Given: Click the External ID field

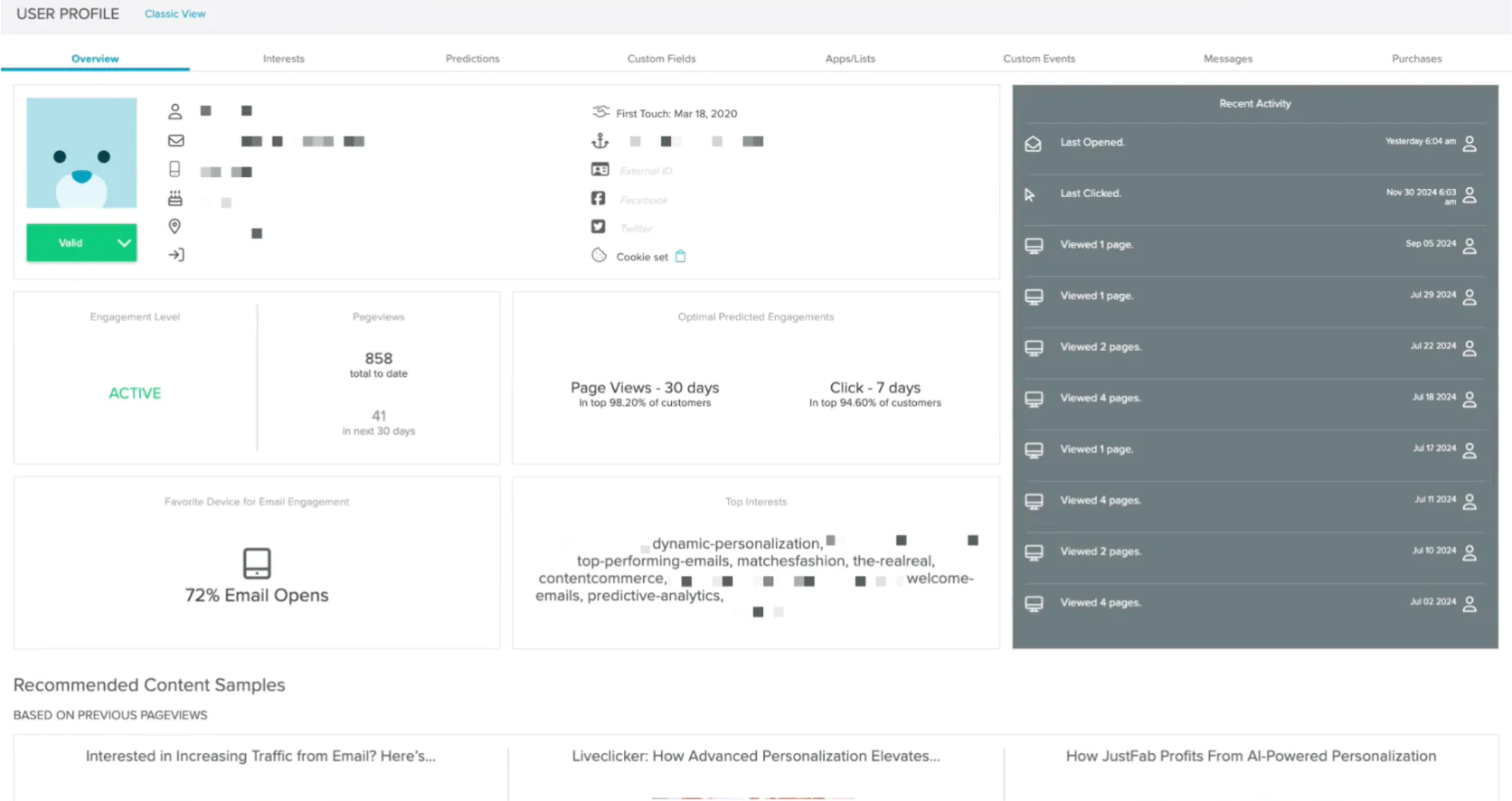Looking at the screenshot, I should 646,171.
